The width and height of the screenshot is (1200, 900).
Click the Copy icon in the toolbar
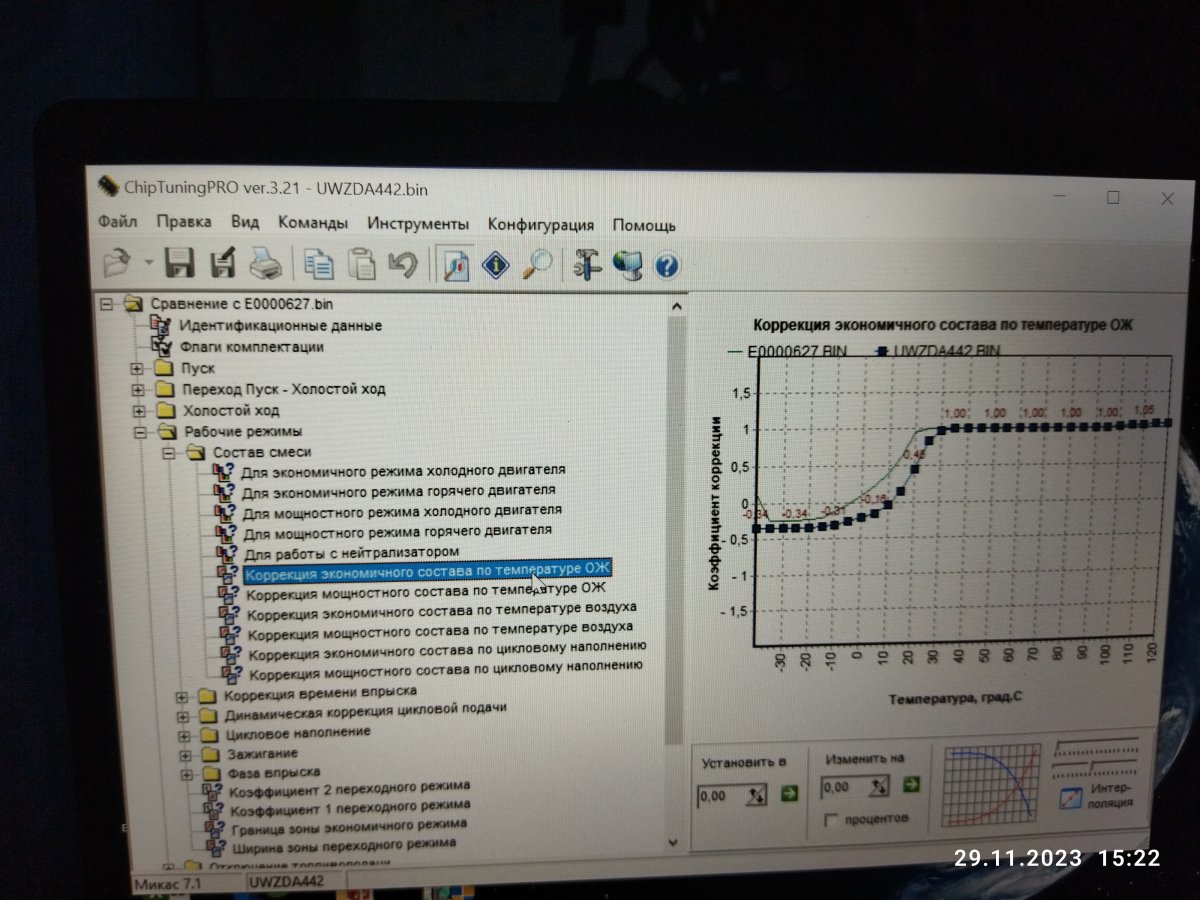tap(319, 265)
